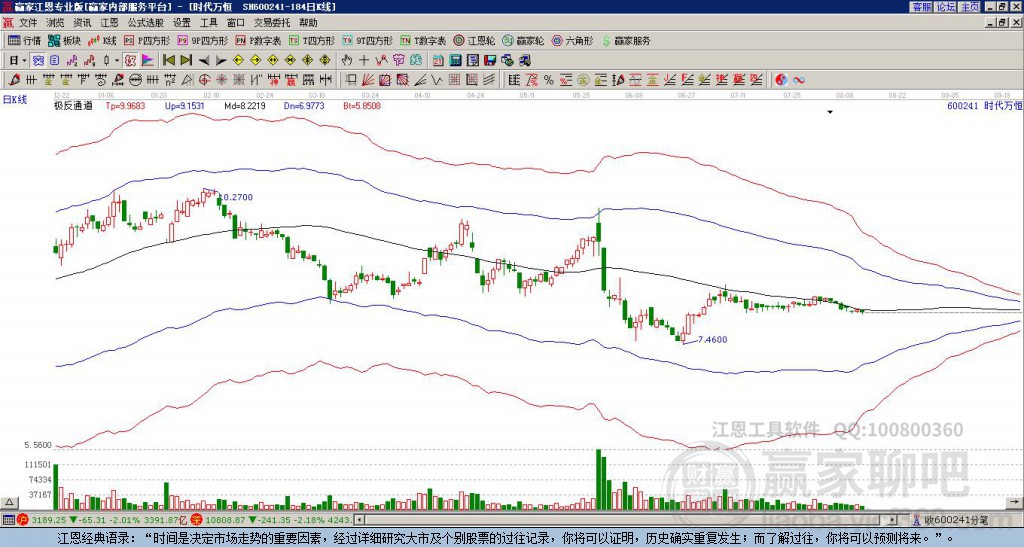The height and width of the screenshot is (548, 1024).
Task: Select the crosshair cursor tool
Action: click(364, 61)
